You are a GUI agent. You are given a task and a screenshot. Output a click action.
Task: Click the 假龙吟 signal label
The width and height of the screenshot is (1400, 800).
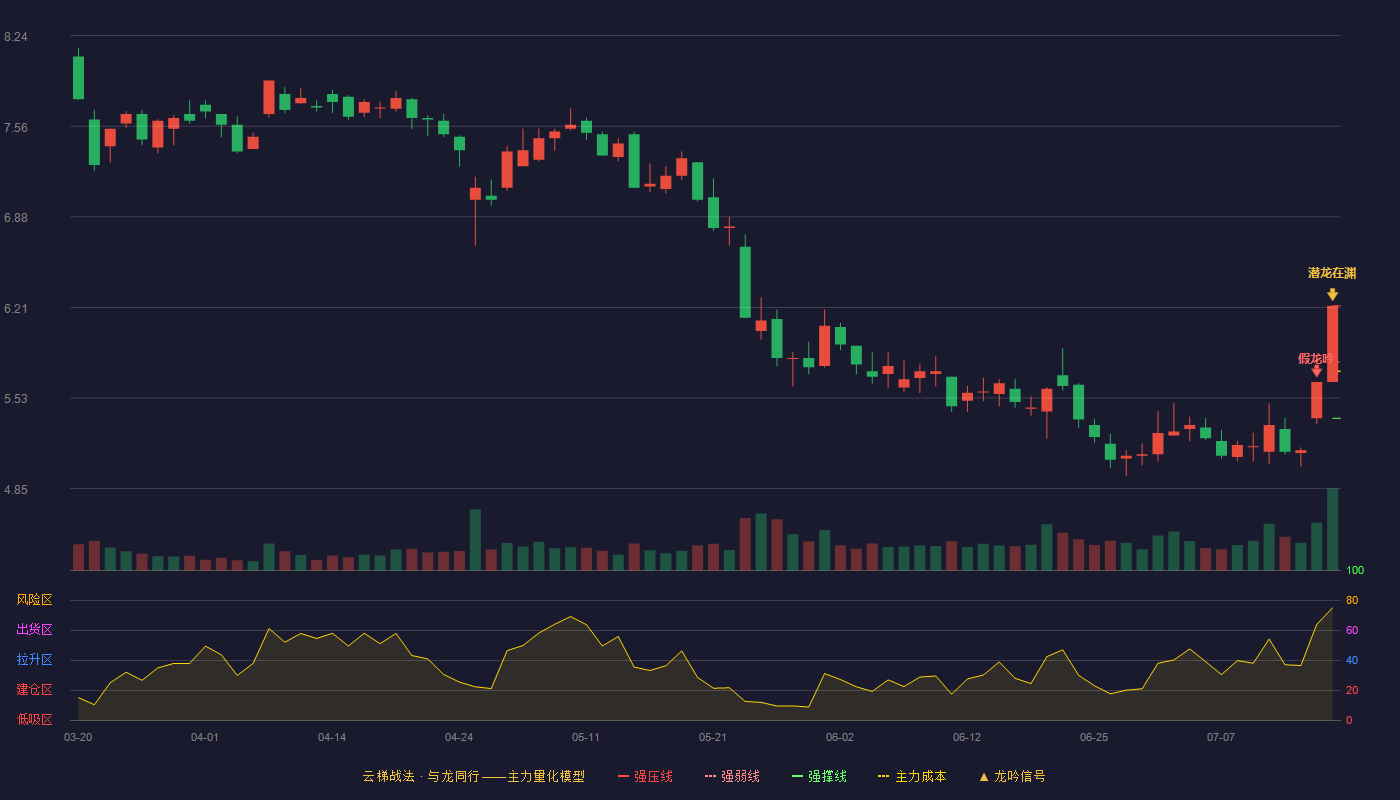[1316, 358]
